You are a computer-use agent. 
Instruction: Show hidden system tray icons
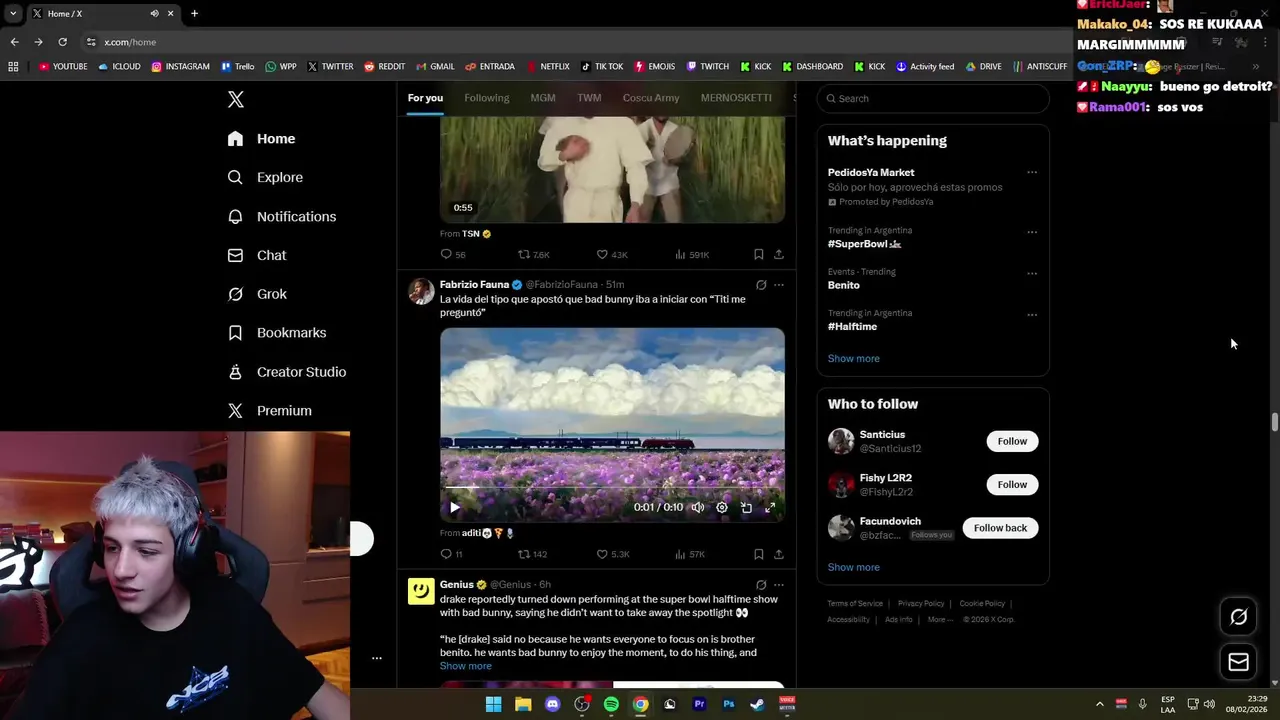1099,704
